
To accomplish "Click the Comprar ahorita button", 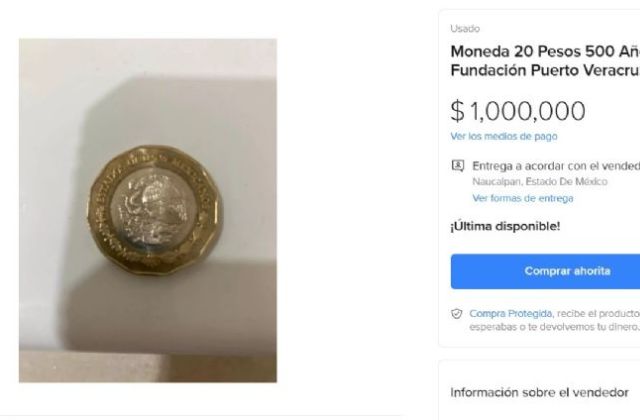I will point(545,271).
